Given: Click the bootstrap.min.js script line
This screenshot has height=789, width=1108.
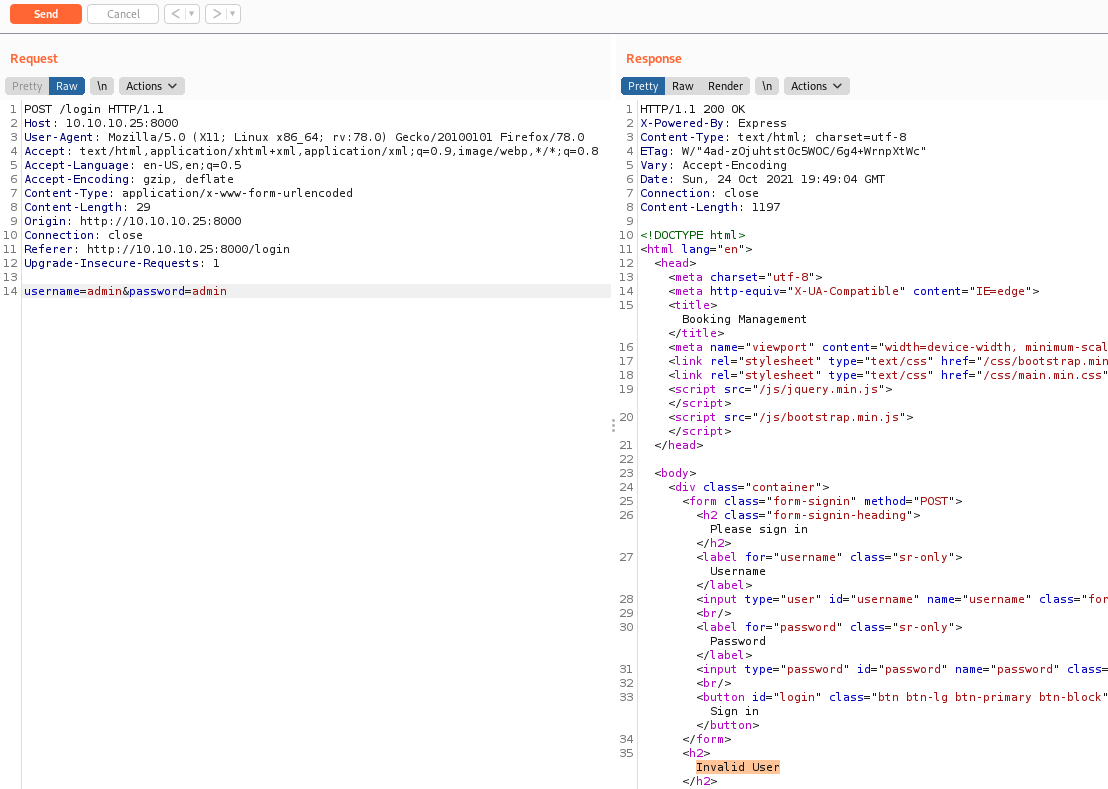Looking at the screenshot, I should [791, 417].
